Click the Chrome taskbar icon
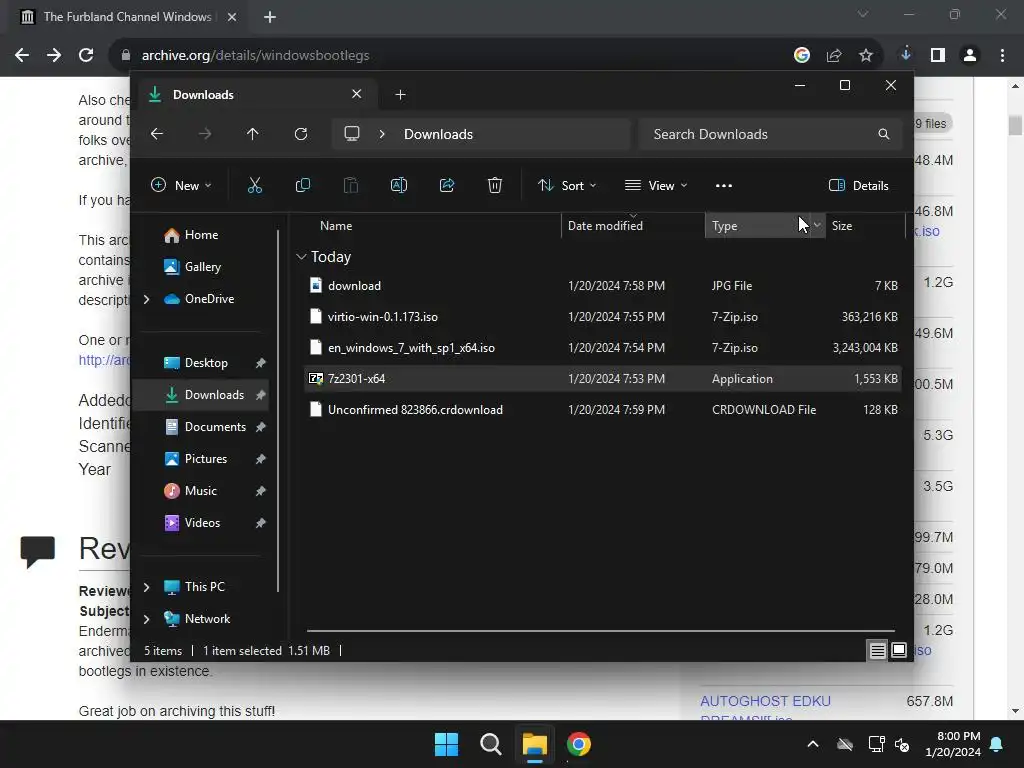The image size is (1024, 768). [x=579, y=744]
